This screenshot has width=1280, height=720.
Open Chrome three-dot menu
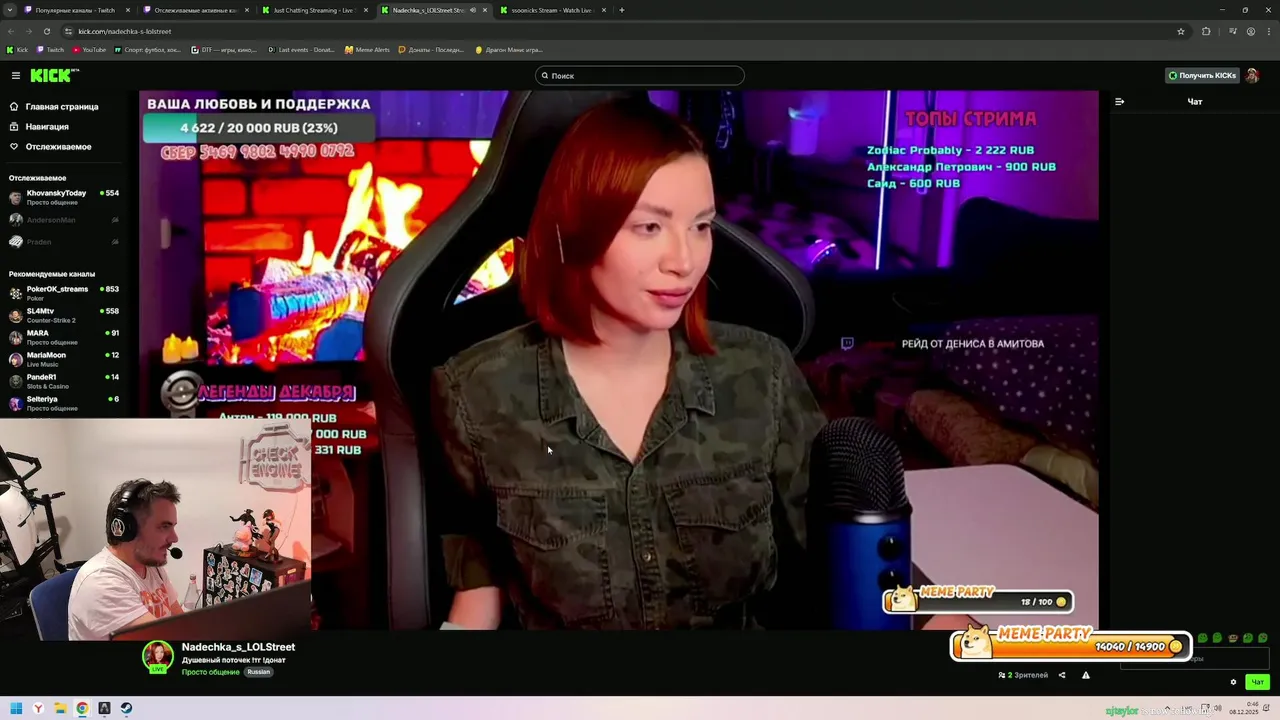click(1268, 31)
